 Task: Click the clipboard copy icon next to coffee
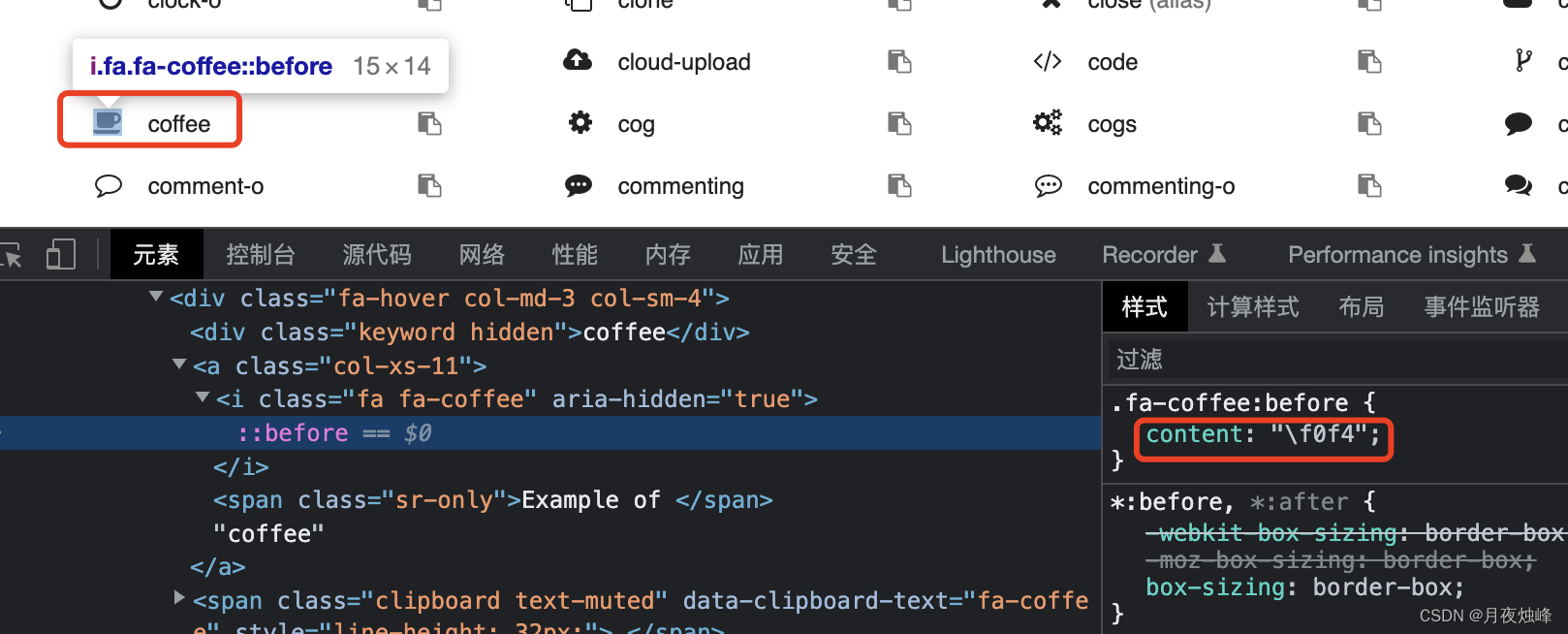(x=429, y=123)
